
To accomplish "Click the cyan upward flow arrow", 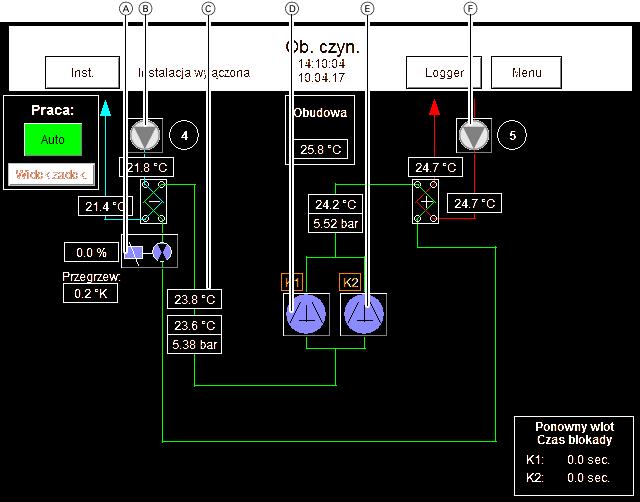I will (x=105, y=108).
